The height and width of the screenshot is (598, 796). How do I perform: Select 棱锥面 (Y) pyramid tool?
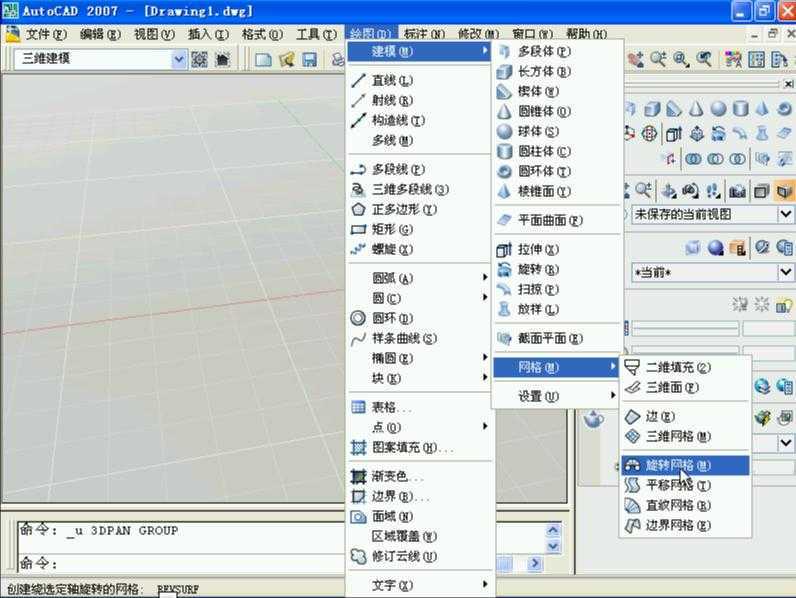(x=556, y=191)
